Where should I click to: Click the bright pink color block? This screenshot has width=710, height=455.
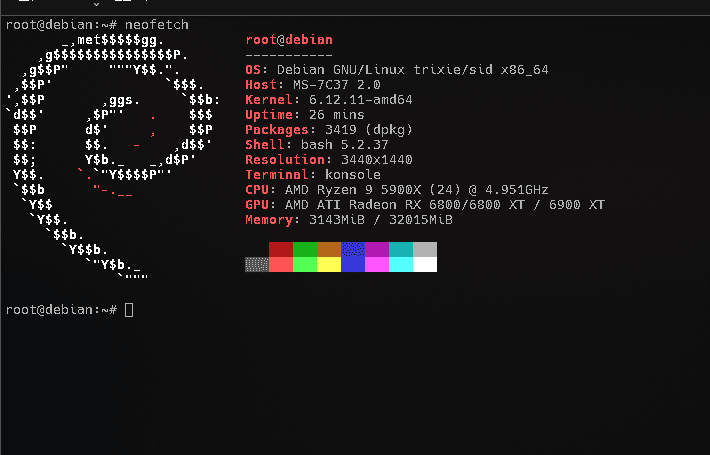pyautogui.click(x=377, y=264)
